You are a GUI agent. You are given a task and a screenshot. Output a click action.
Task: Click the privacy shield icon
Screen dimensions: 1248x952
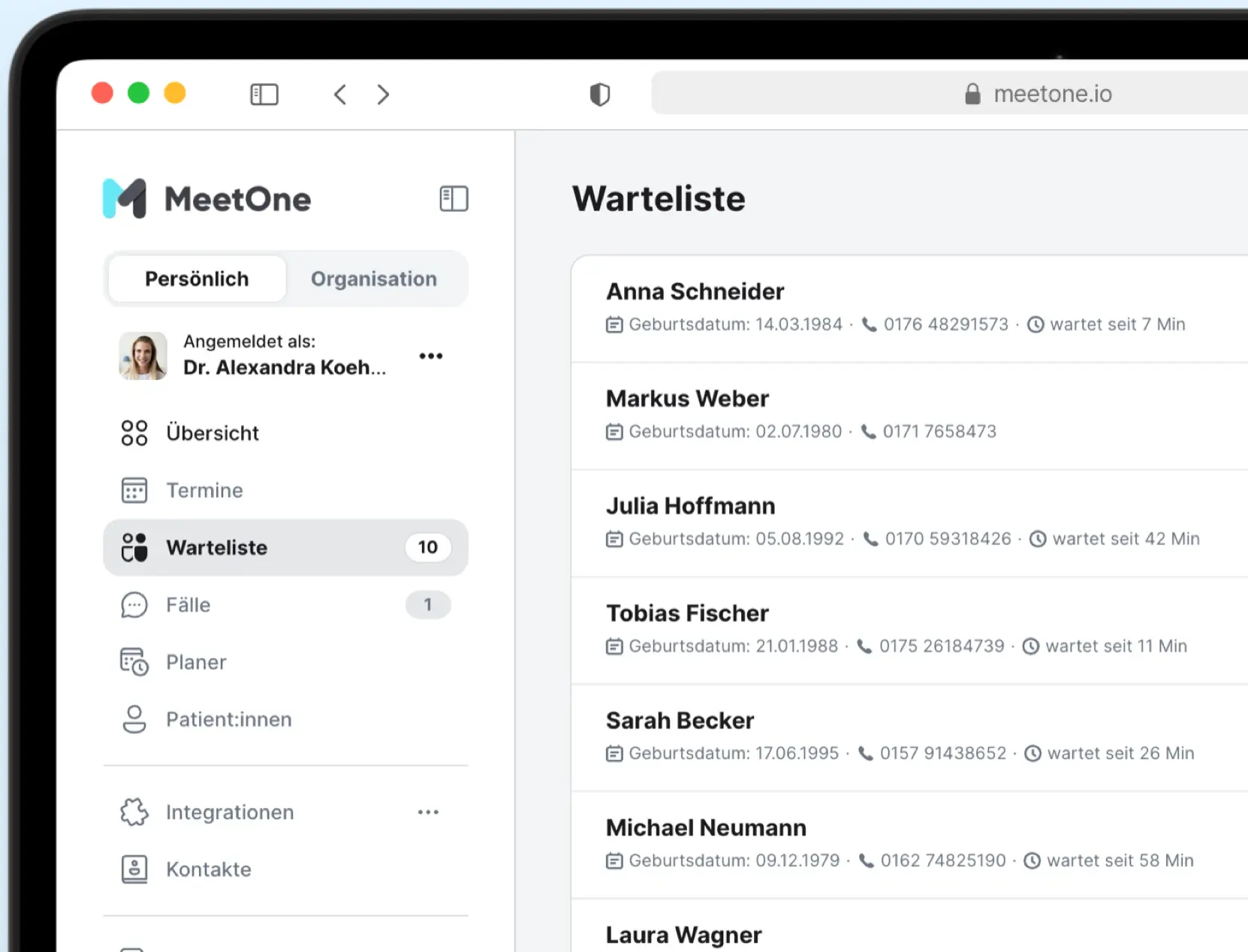coord(599,95)
